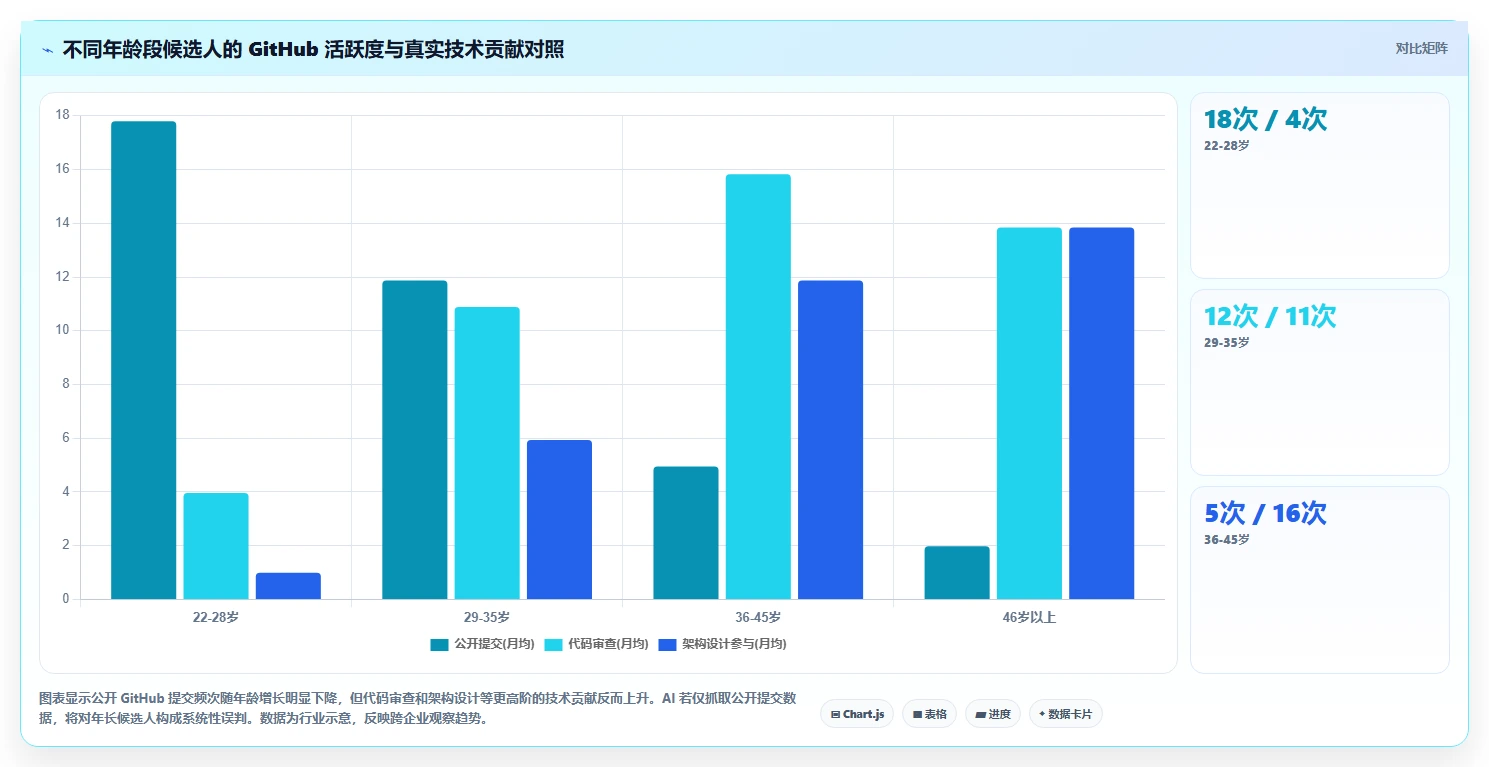Click the 46岁以上 x-axis label
Image resolution: width=1489 pixels, height=767 pixels.
point(1029,617)
